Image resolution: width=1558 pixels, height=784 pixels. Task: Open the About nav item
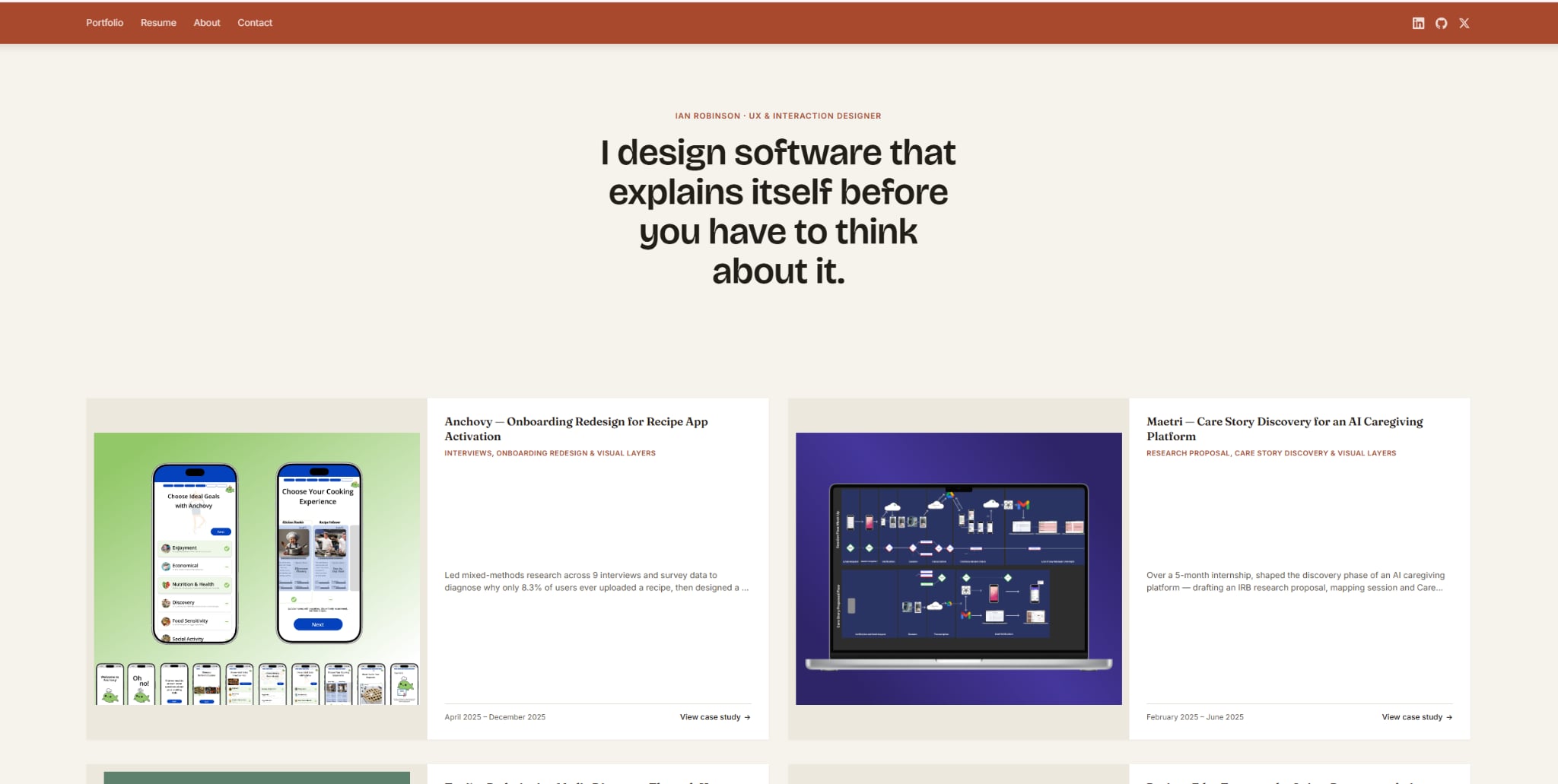207,23
